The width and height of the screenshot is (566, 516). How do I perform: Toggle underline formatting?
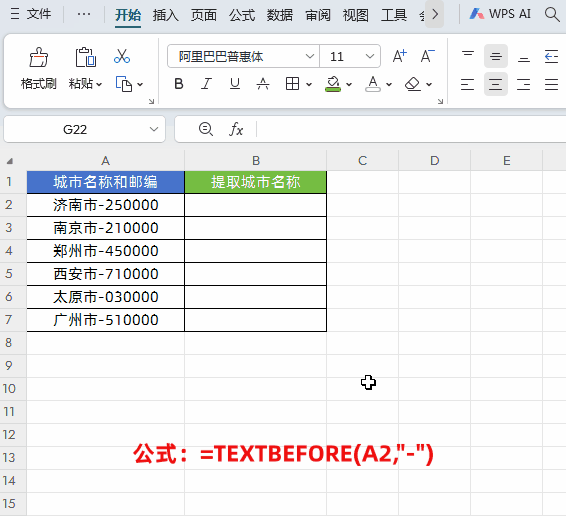coord(235,84)
